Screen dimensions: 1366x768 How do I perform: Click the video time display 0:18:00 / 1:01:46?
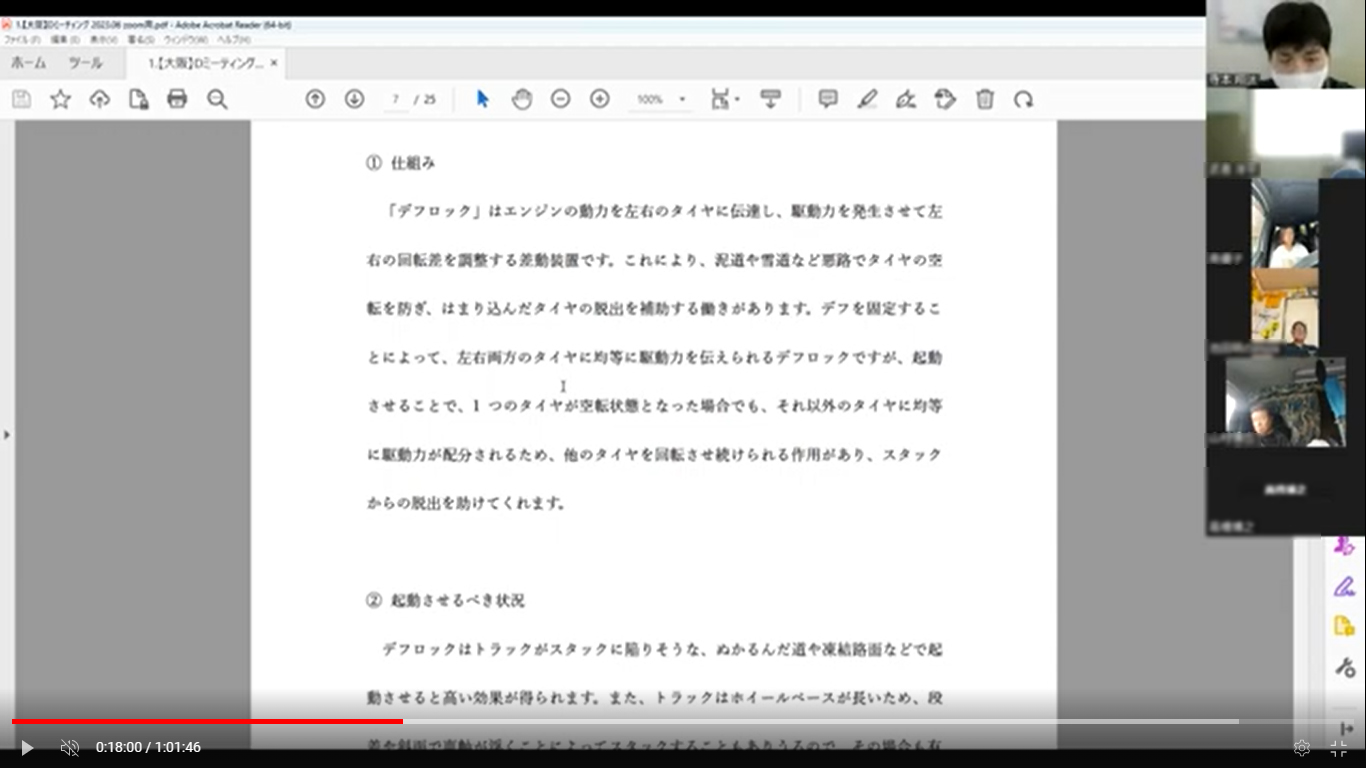click(x=148, y=747)
